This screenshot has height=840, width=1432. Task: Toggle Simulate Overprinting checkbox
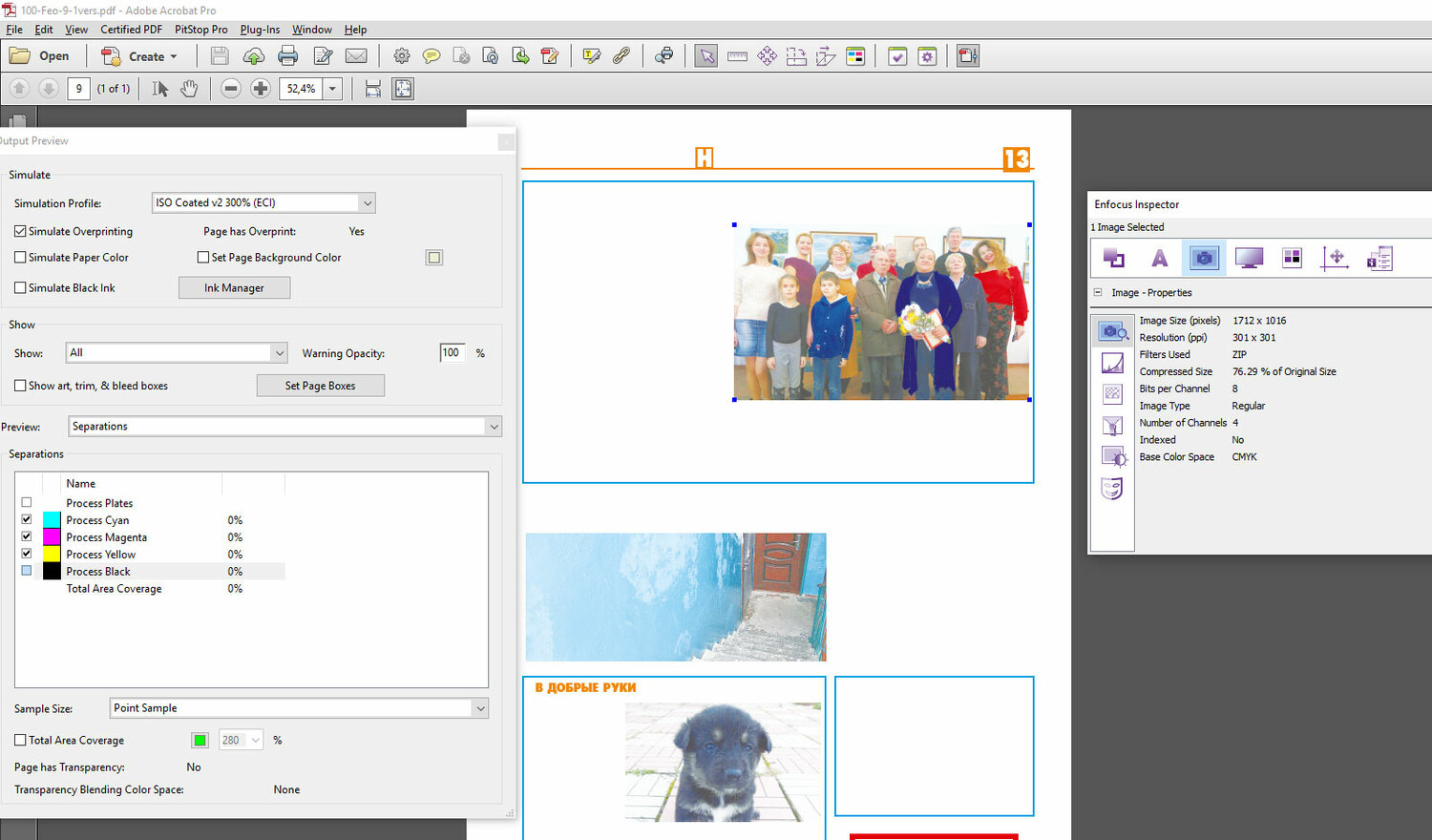pyautogui.click(x=20, y=231)
